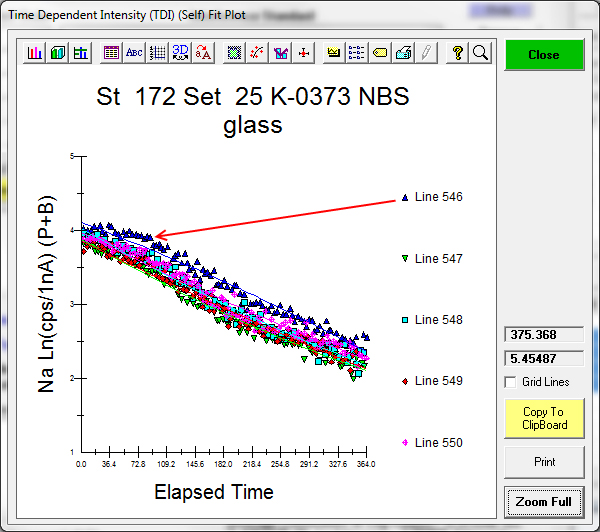600x532 pixels.
Task: Enable the Grid Lines checkbox
Action: [512, 382]
